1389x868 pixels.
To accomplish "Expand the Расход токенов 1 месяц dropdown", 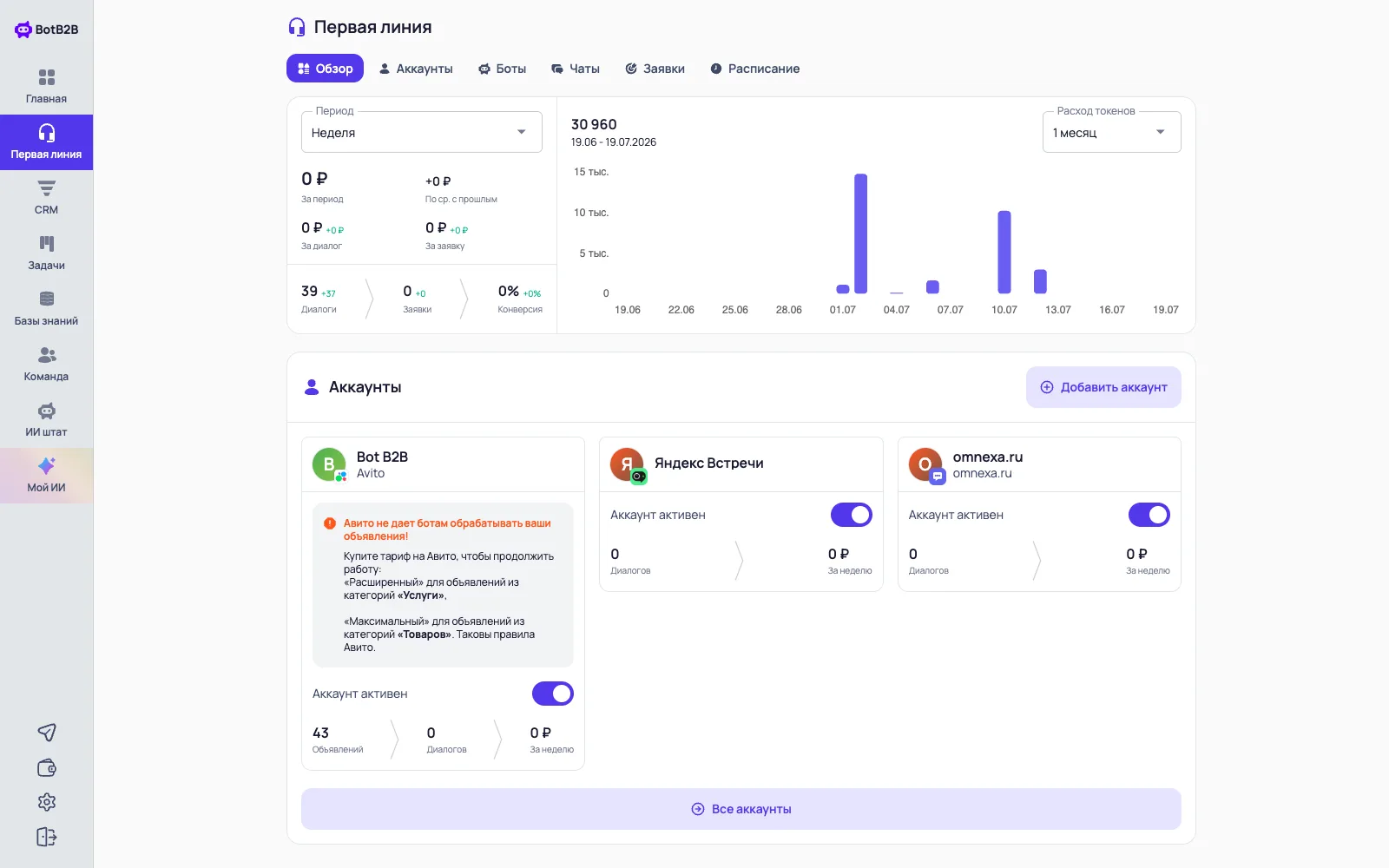I will 1112,132.
